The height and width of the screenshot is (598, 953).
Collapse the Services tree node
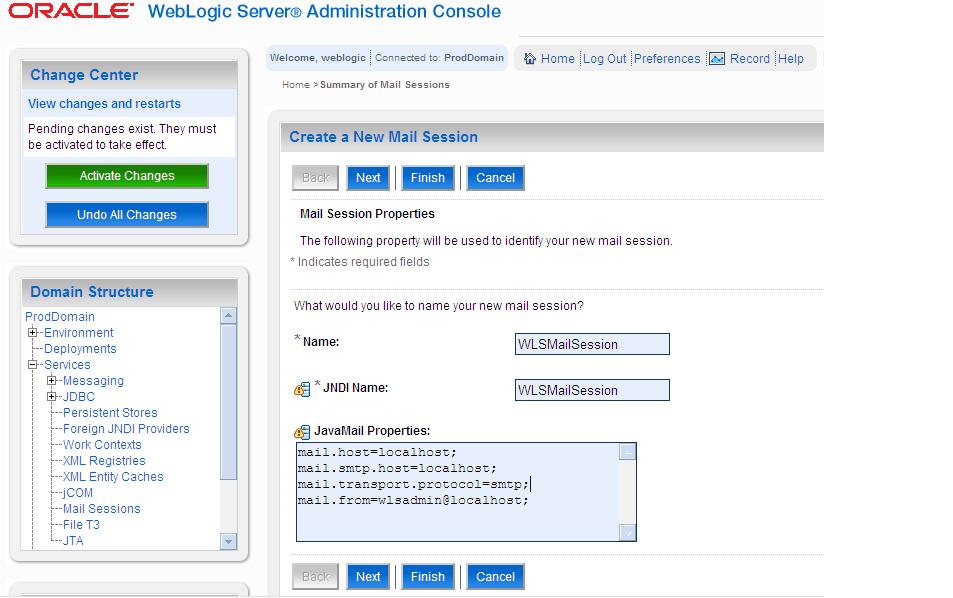pyautogui.click(x=33, y=365)
